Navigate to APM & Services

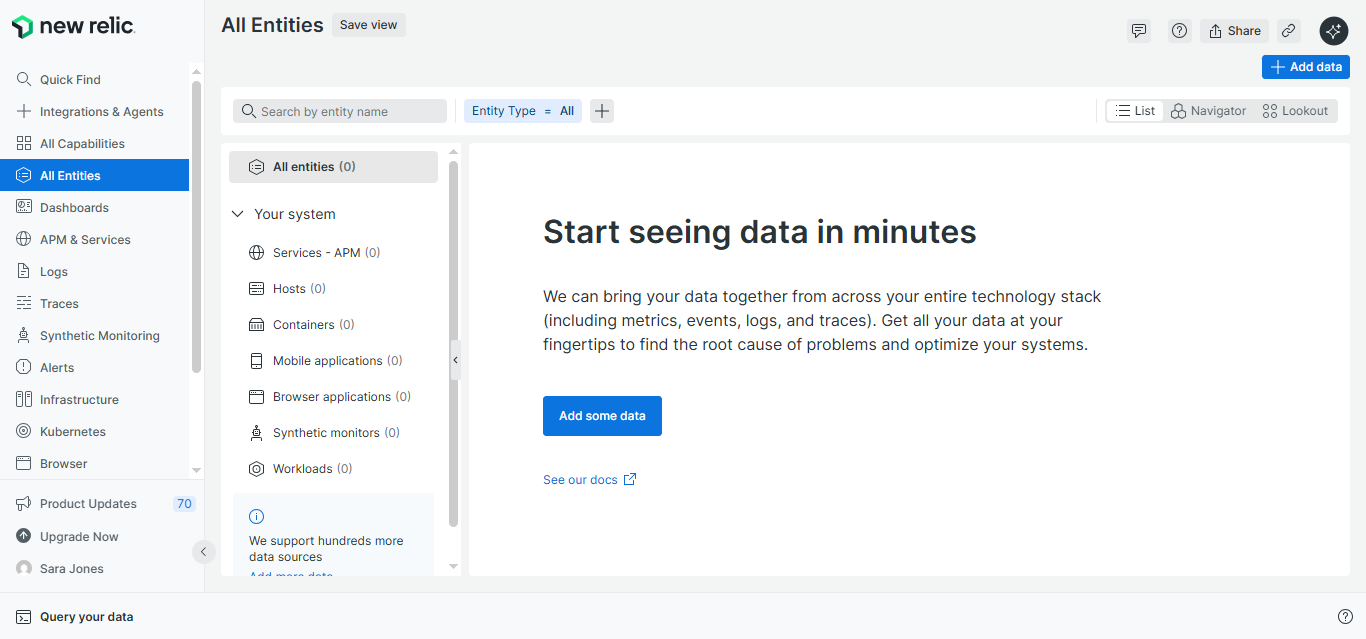[x=94, y=240]
